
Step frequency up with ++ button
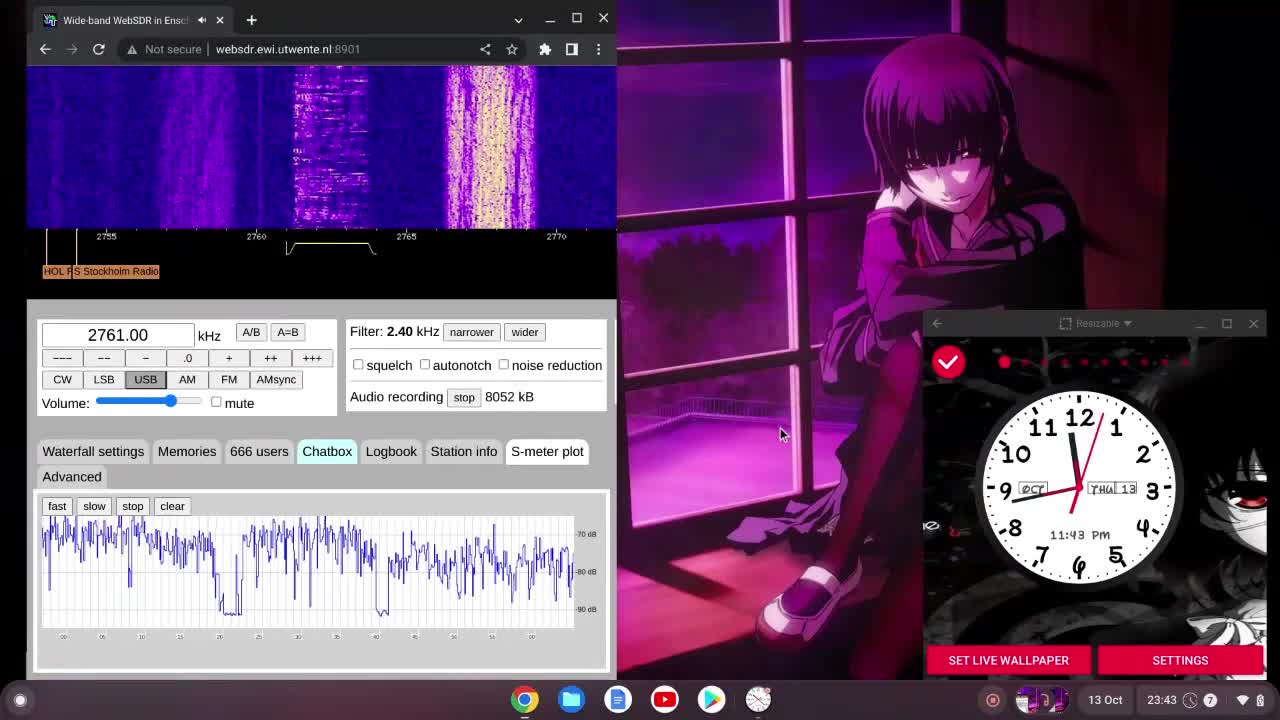pos(270,358)
